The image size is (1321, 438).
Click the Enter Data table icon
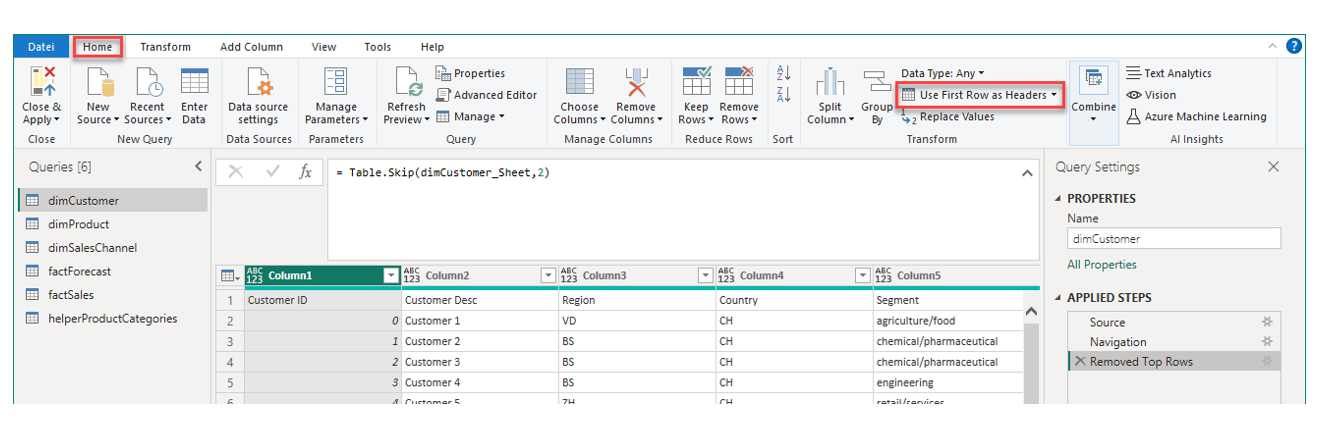pos(194,82)
